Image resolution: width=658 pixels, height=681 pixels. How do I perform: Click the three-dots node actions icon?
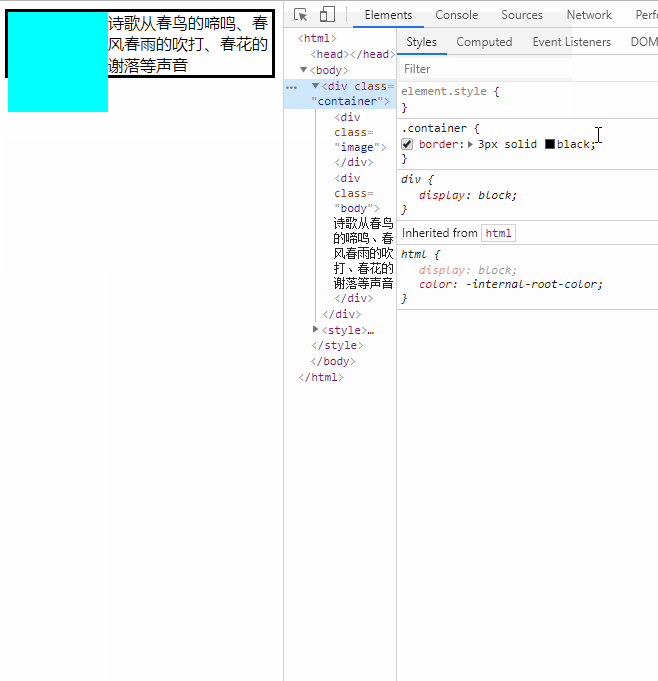click(291, 87)
